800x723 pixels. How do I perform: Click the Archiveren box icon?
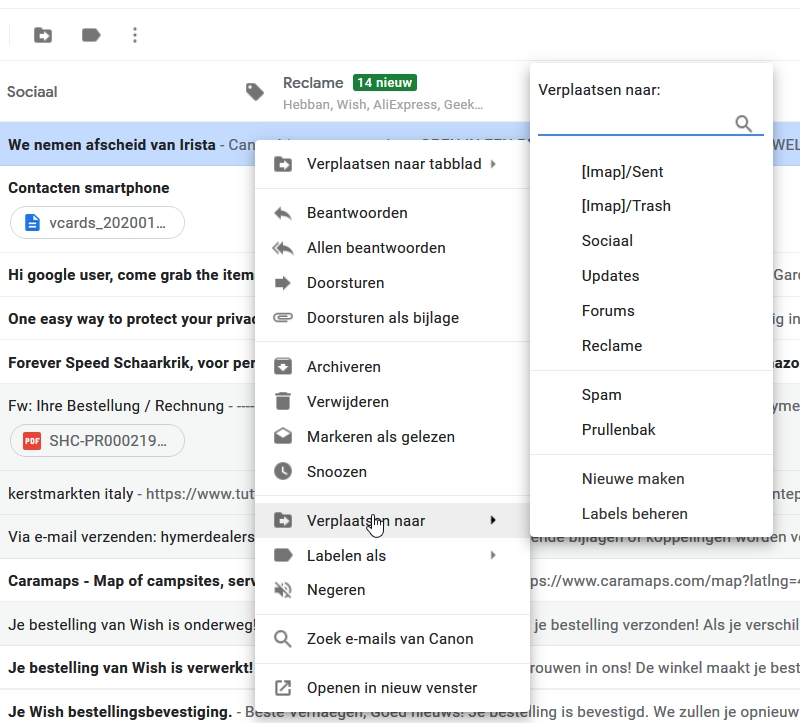[283, 367]
